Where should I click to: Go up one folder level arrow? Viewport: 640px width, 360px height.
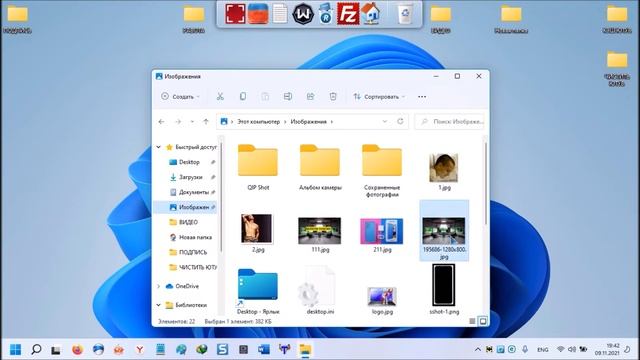[x=206, y=122]
